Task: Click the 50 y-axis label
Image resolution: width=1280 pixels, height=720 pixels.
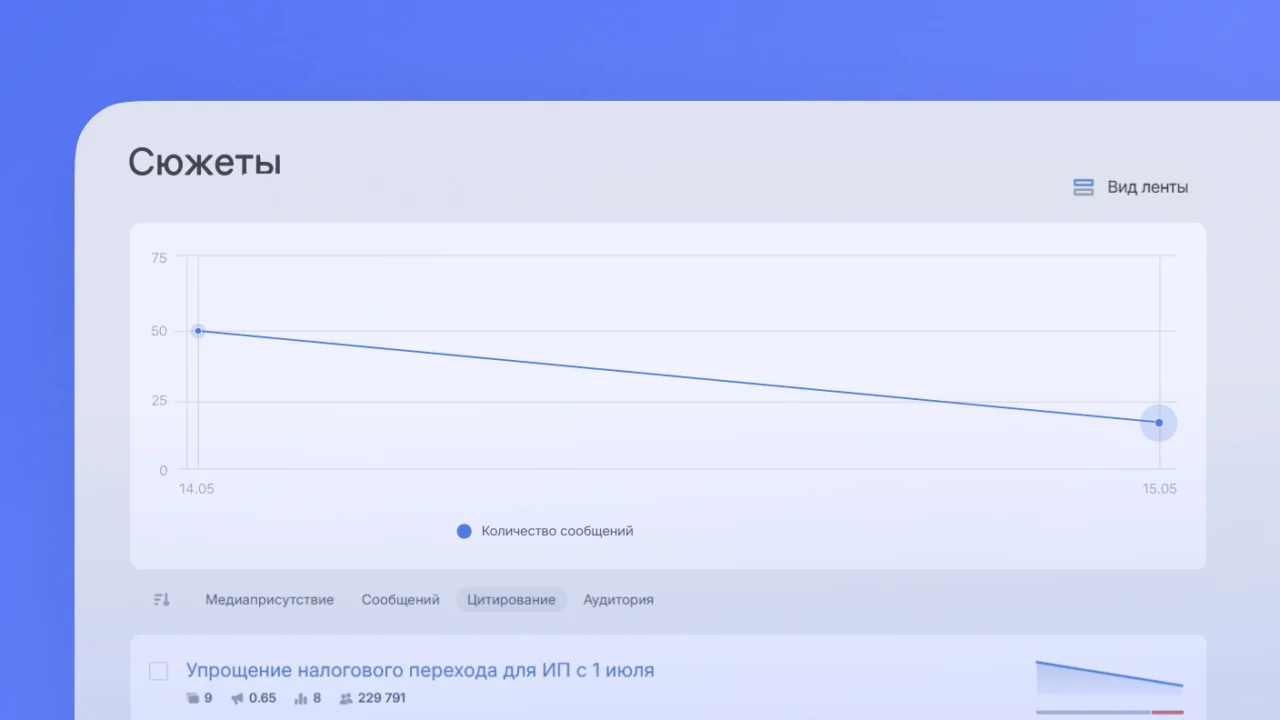Action: pyautogui.click(x=159, y=331)
